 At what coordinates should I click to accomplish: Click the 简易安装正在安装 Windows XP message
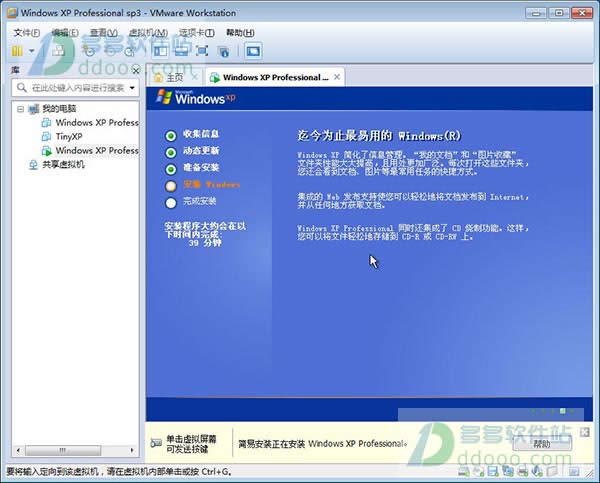coord(322,444)
